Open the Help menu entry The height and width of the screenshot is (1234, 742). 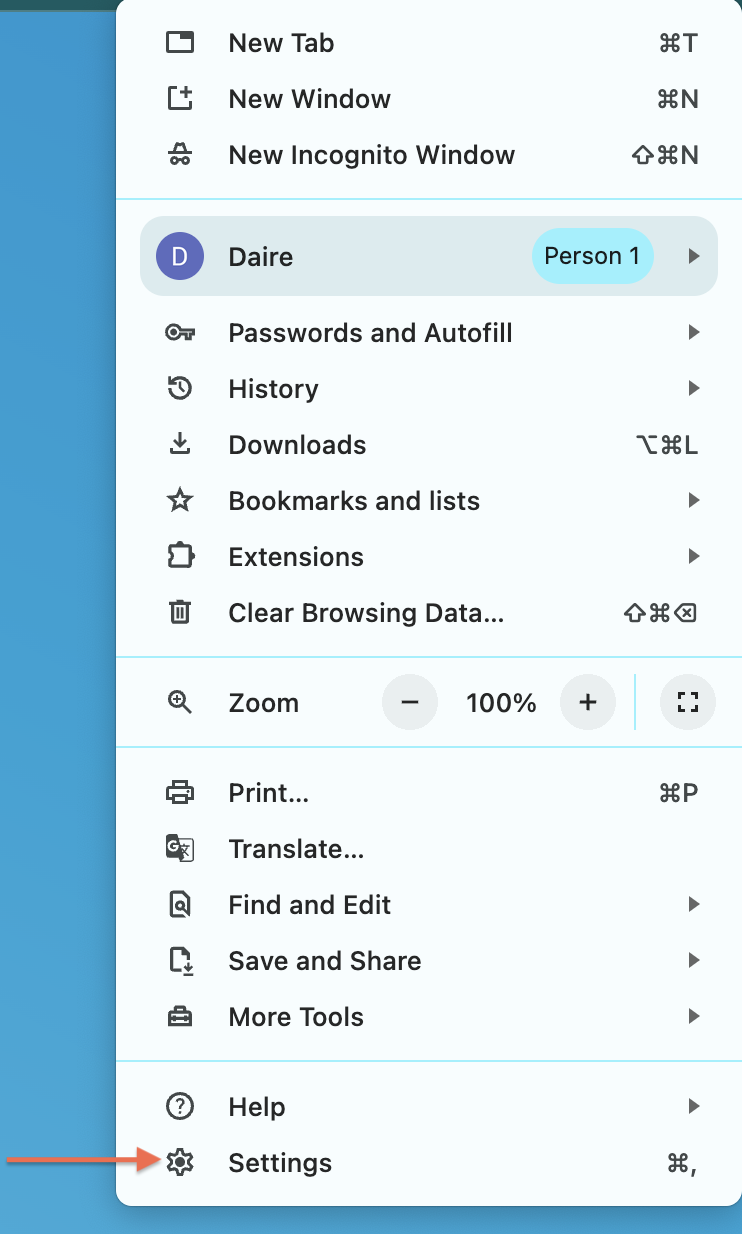point(257,1106)
